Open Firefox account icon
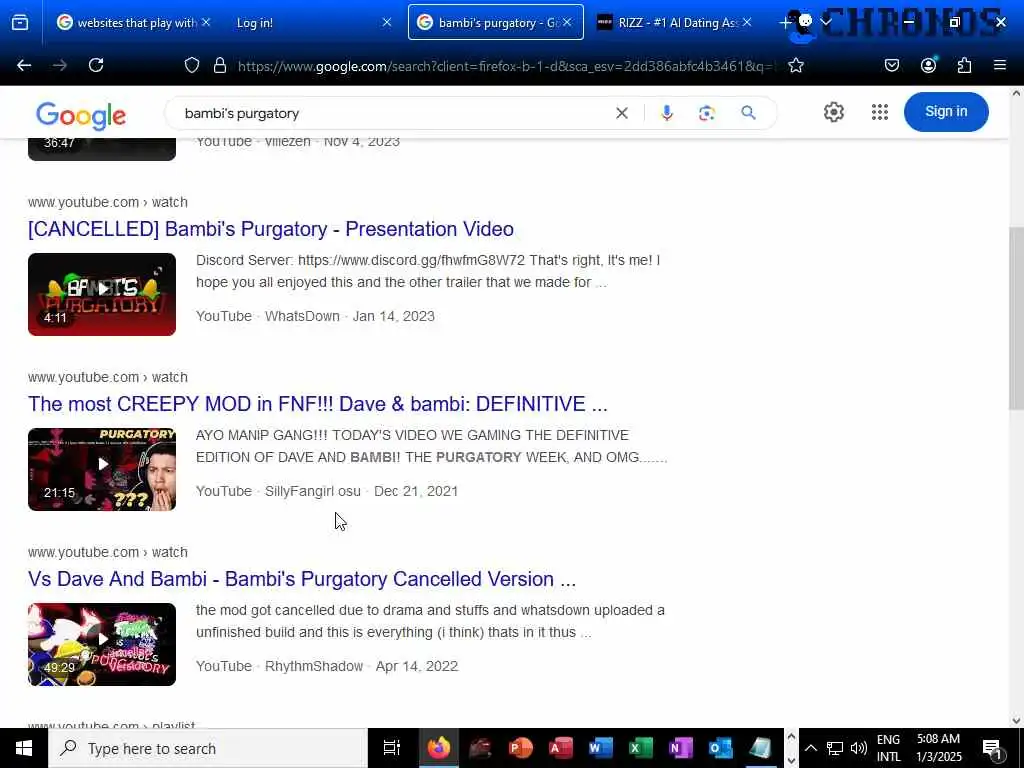This screenshot has width=1024, height=768. [928, 65]
